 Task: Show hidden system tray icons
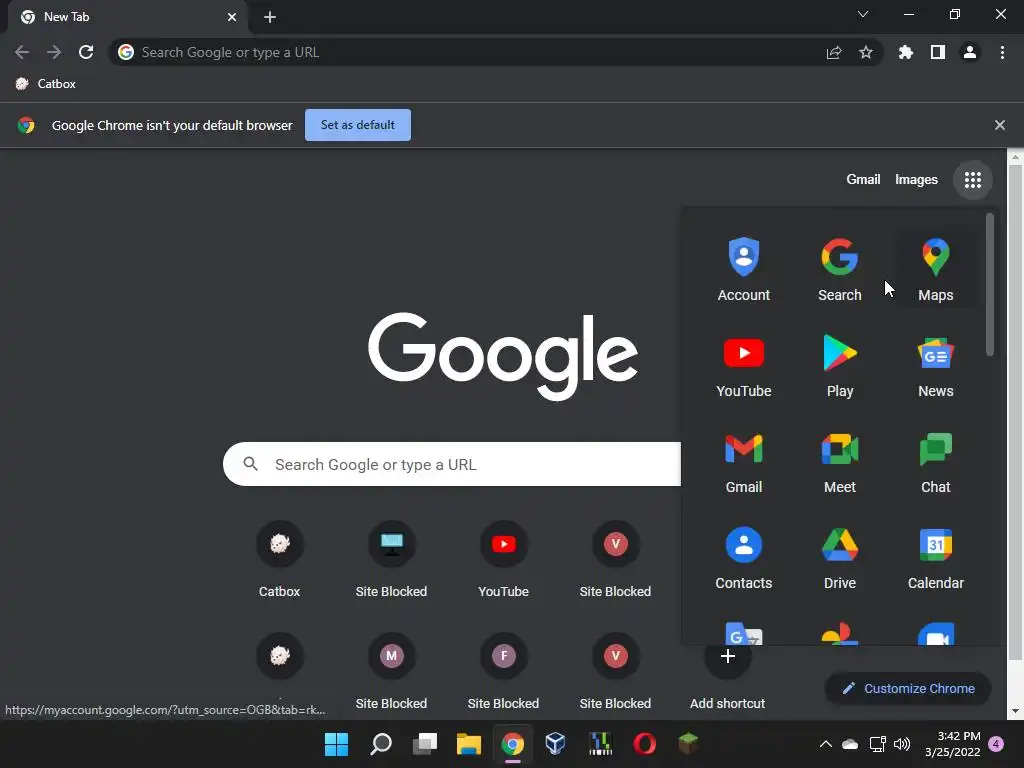point(825,744)
